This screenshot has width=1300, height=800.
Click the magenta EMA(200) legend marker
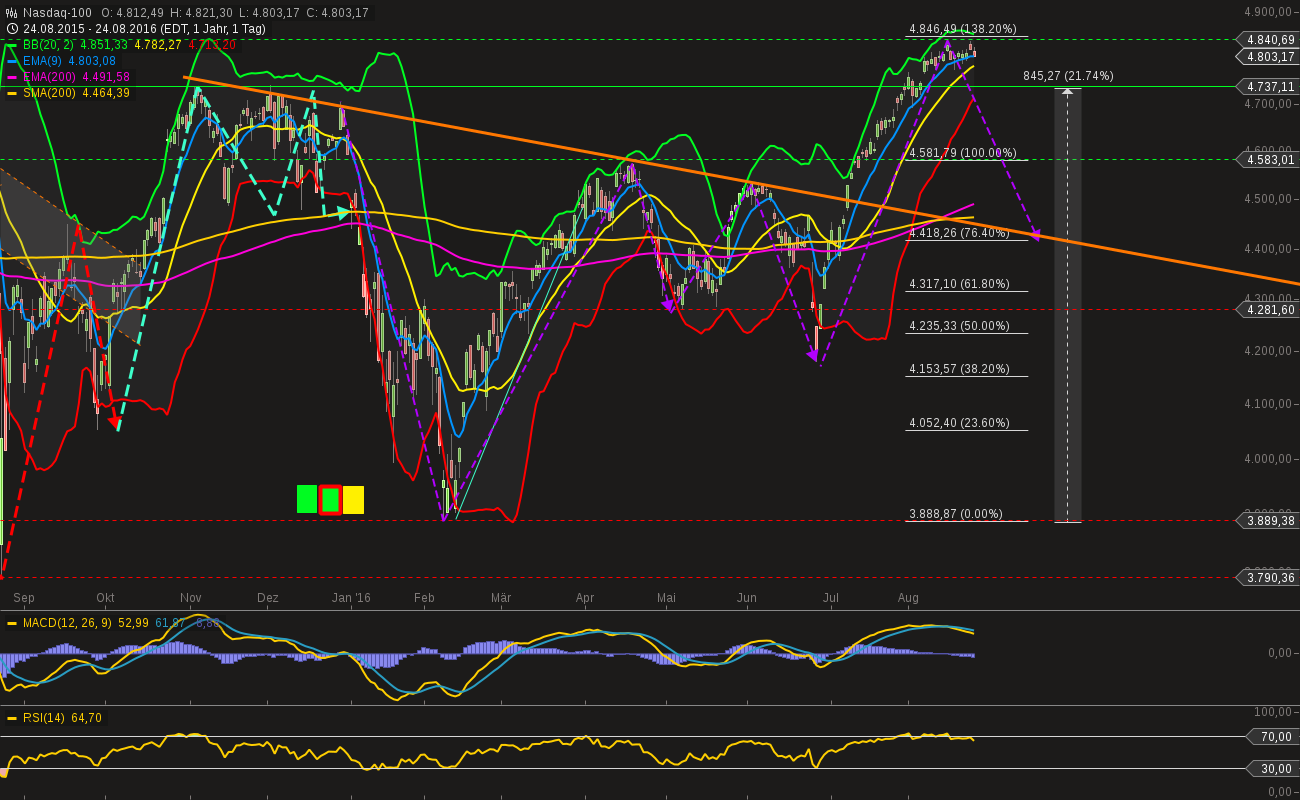pos(12,77)
